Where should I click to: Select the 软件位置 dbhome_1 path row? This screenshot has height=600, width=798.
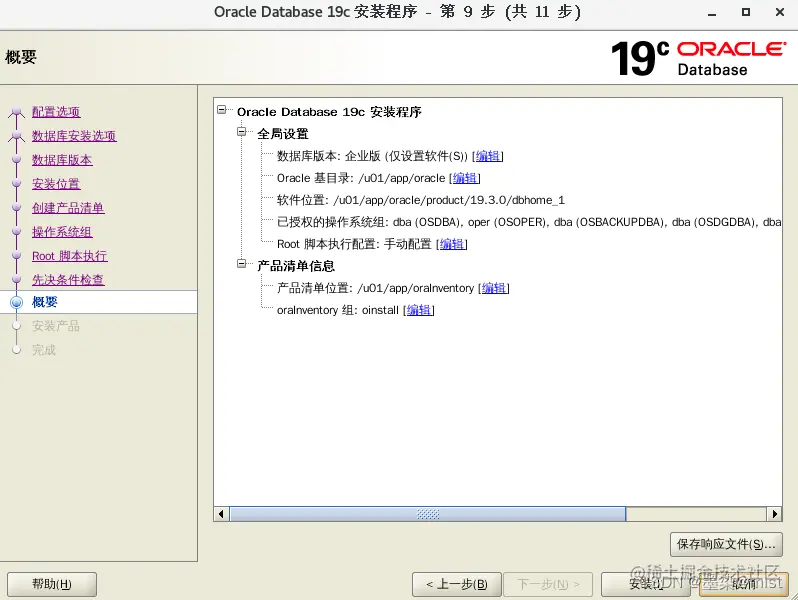click(x=420, y=200)
